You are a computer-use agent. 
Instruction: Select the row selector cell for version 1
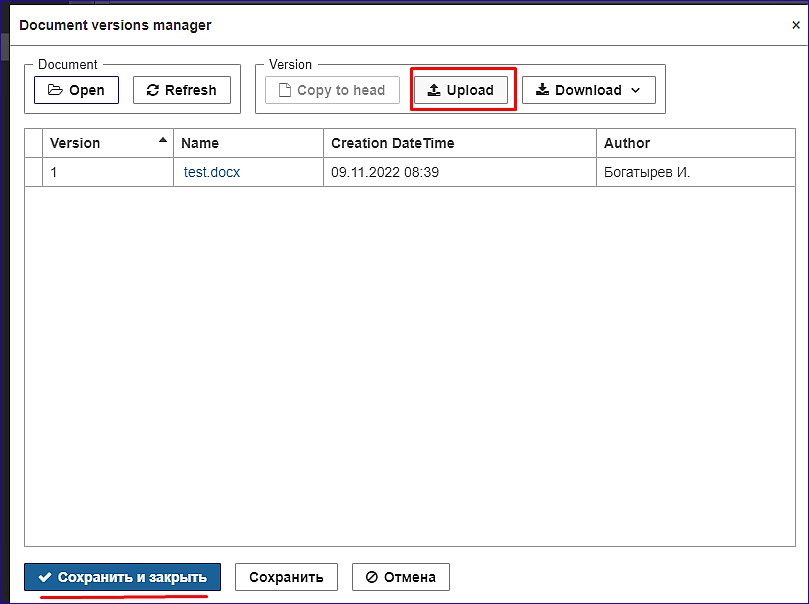(34, 172)
